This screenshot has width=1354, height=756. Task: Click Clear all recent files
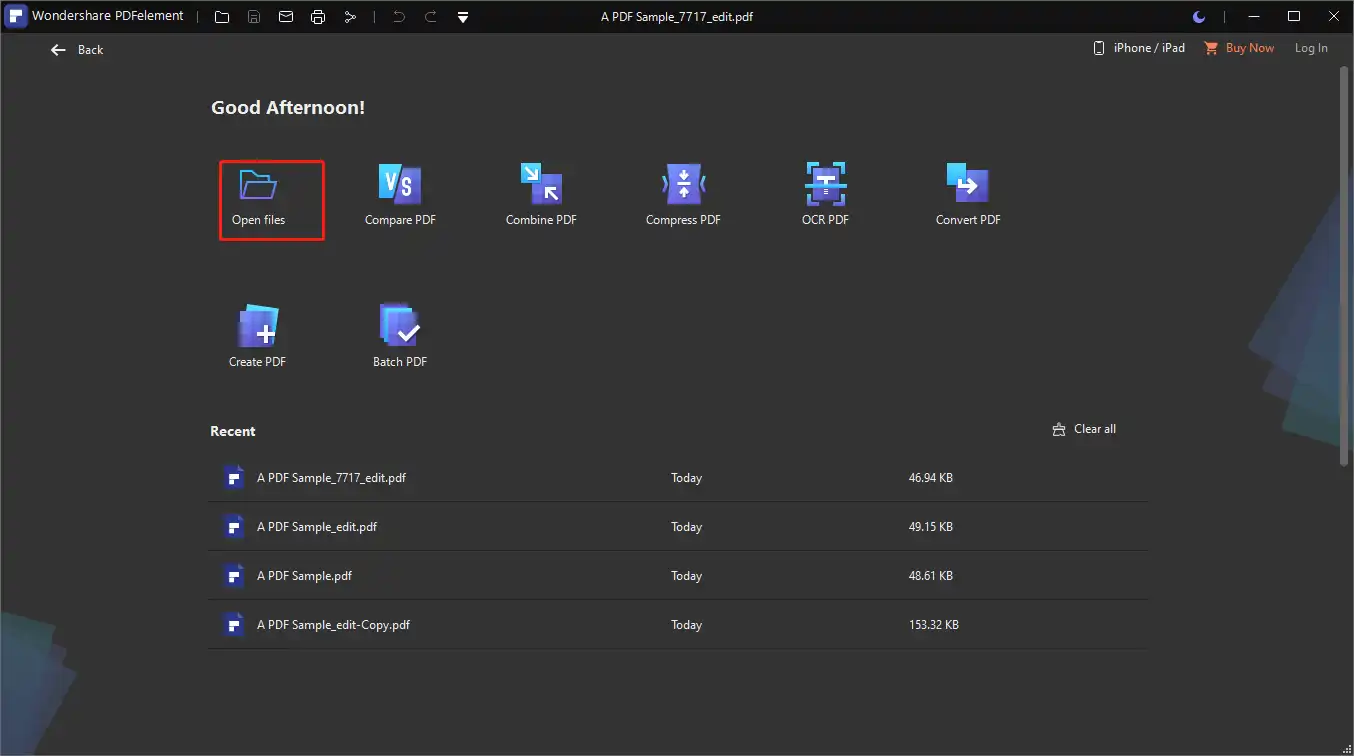pyautogui.click(x=1084, y=429)
